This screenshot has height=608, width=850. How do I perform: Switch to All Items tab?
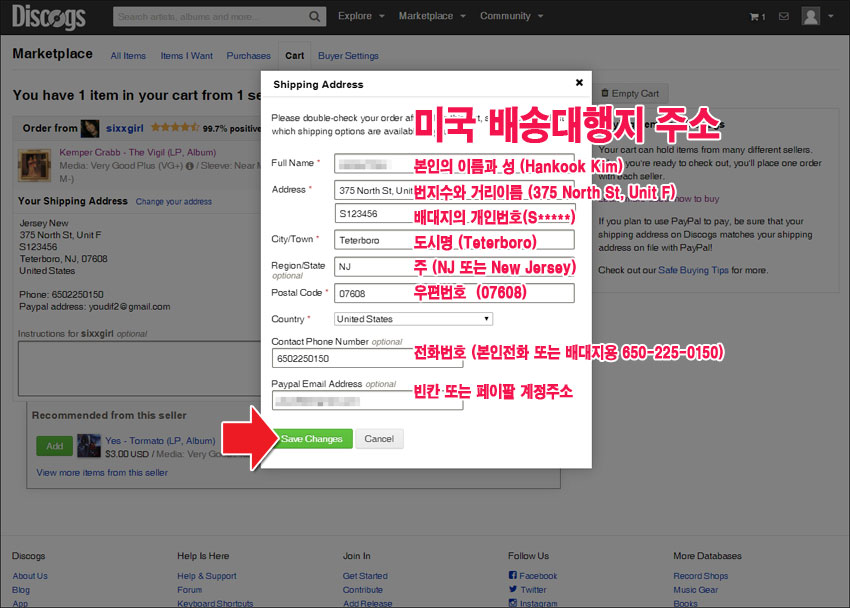pyautogui.click(x=128, y=56)
